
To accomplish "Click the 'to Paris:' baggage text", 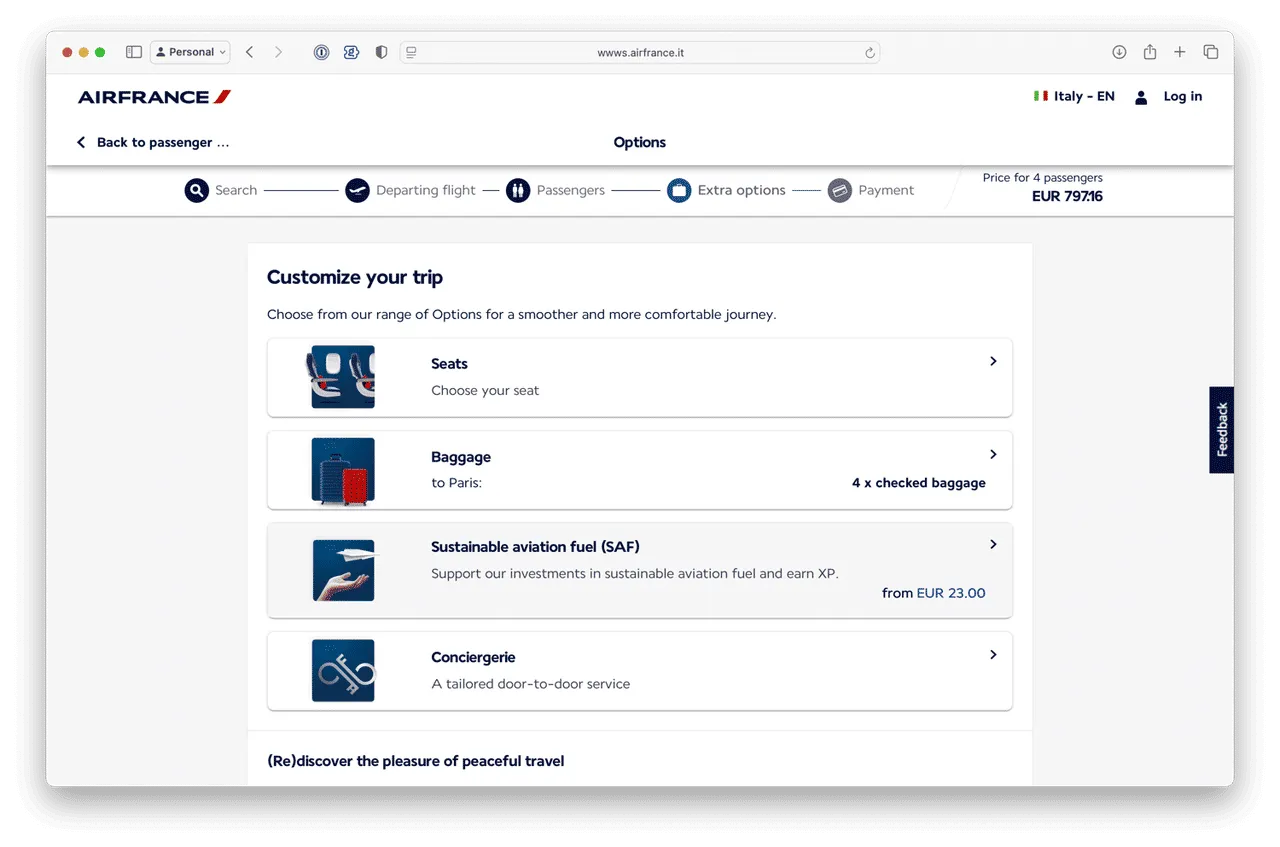I will coord(457,483).
